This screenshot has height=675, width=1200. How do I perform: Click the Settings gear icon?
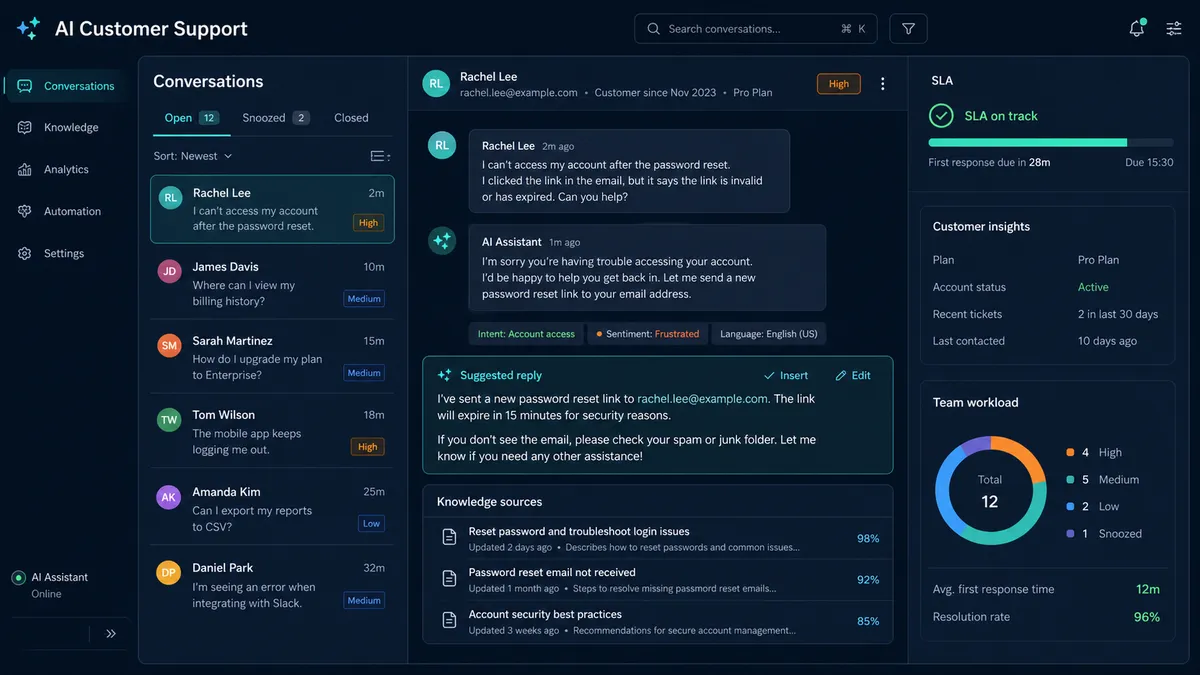click(x=25, y=254)
